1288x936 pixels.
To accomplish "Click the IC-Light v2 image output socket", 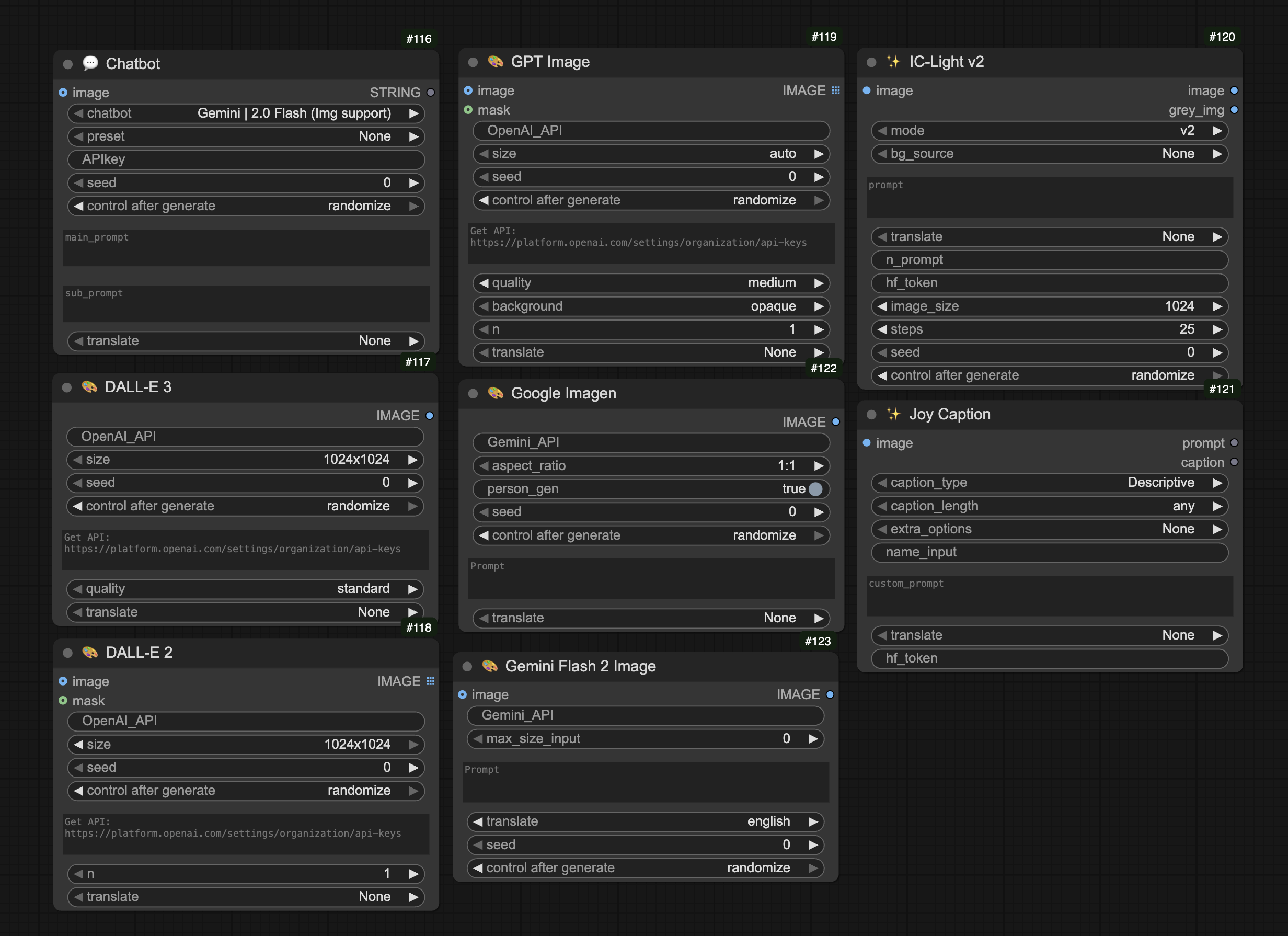I will 1234,90.
